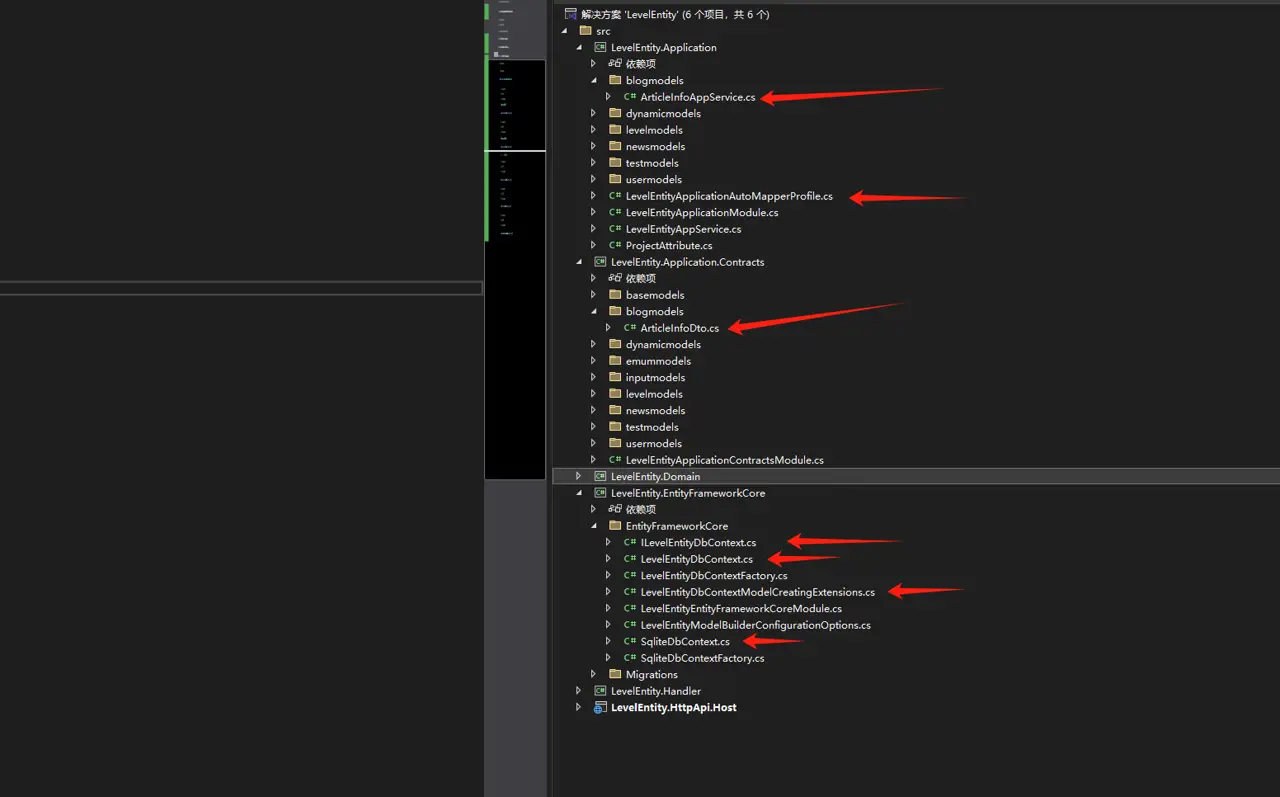Select dynamicmodels folder under LevelEntity.Application.Contracts

[x=663, y=344]
